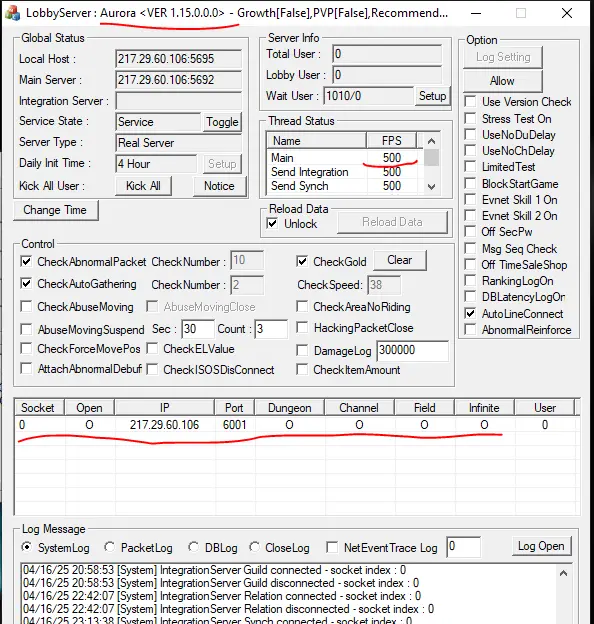Clear the CheckGold data with the Clear button
Screen dimensions: 594x624
[x=399, y=260]
